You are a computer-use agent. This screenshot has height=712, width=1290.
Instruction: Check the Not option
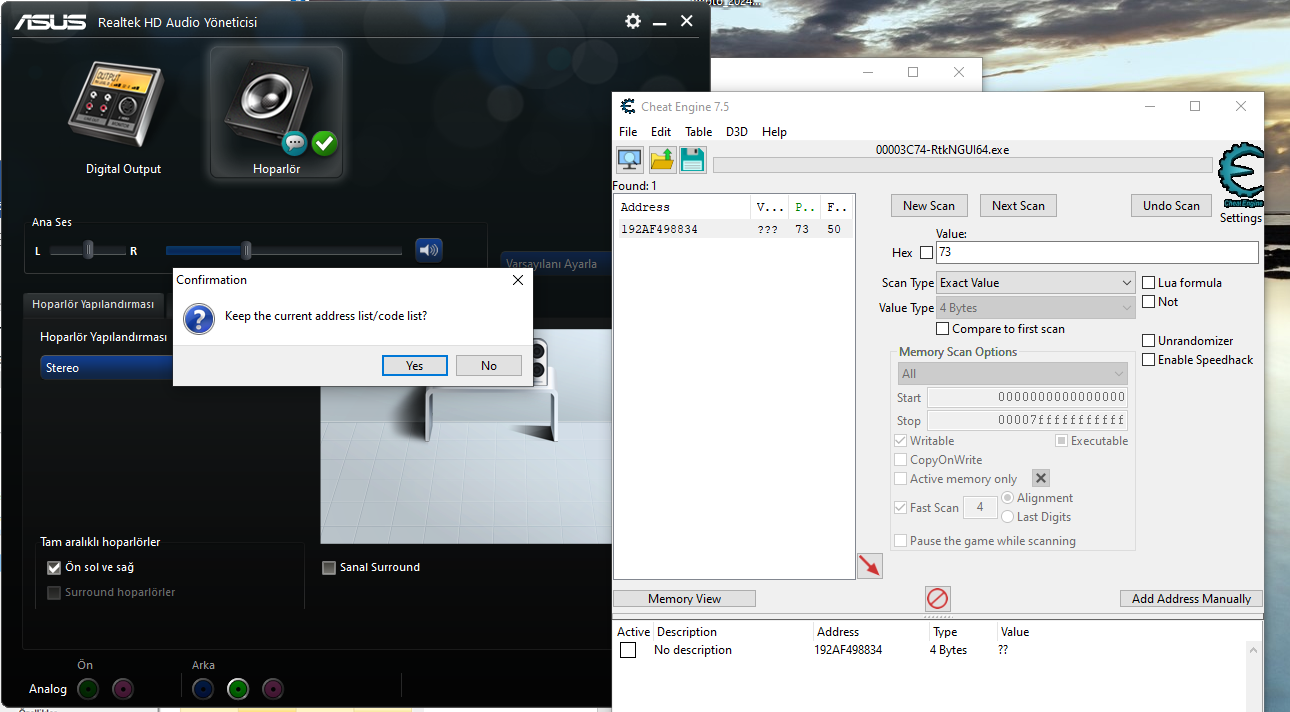(x=1149, y=302)
